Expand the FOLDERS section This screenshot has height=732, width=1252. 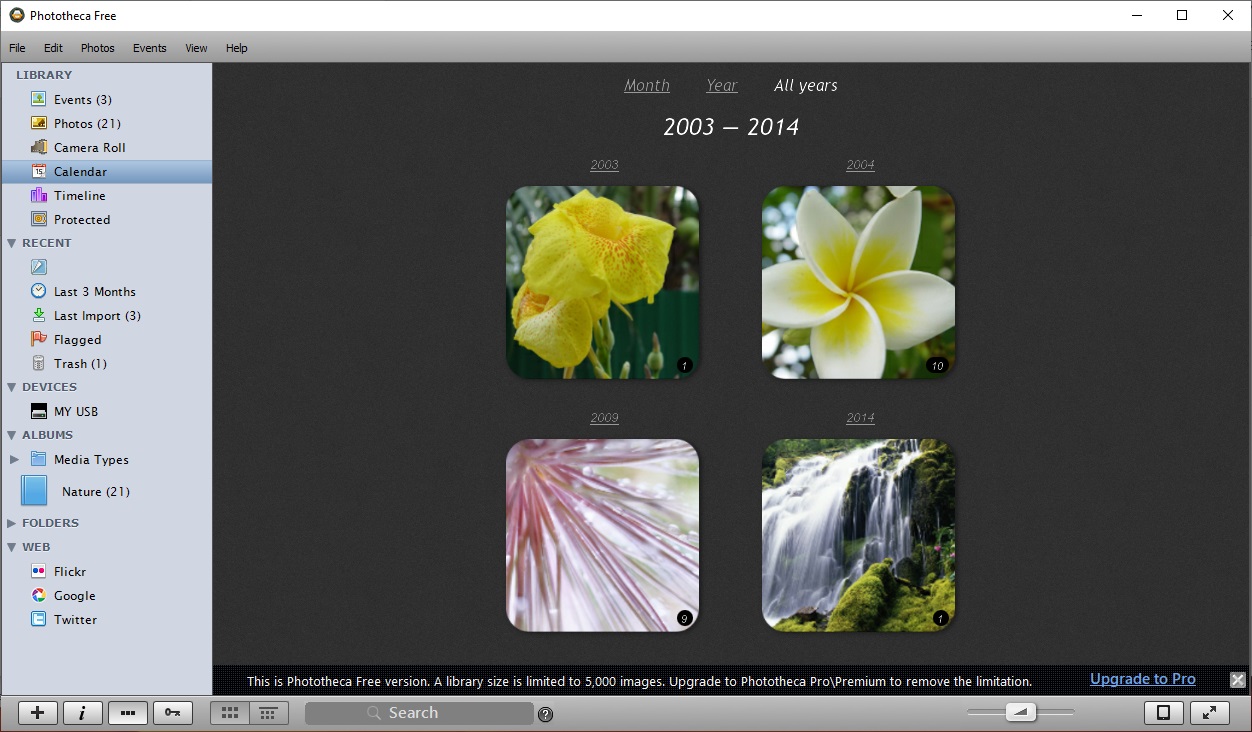click(12, 522)
